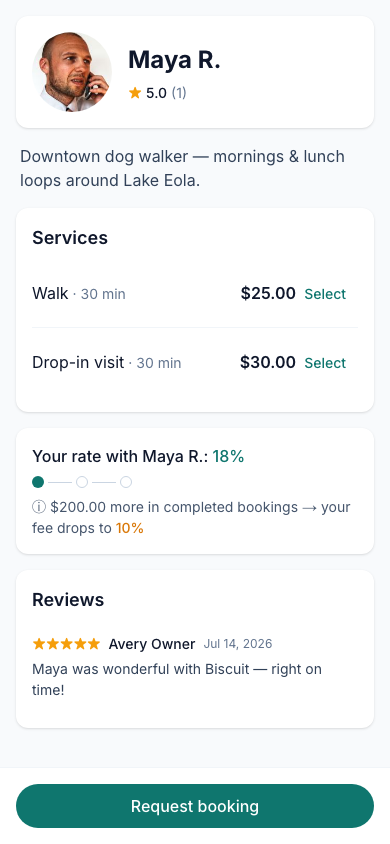Click the (1) review count
The width and height of the screenshot is (390, 844).
pyautogui.click(x=179, y=93)
